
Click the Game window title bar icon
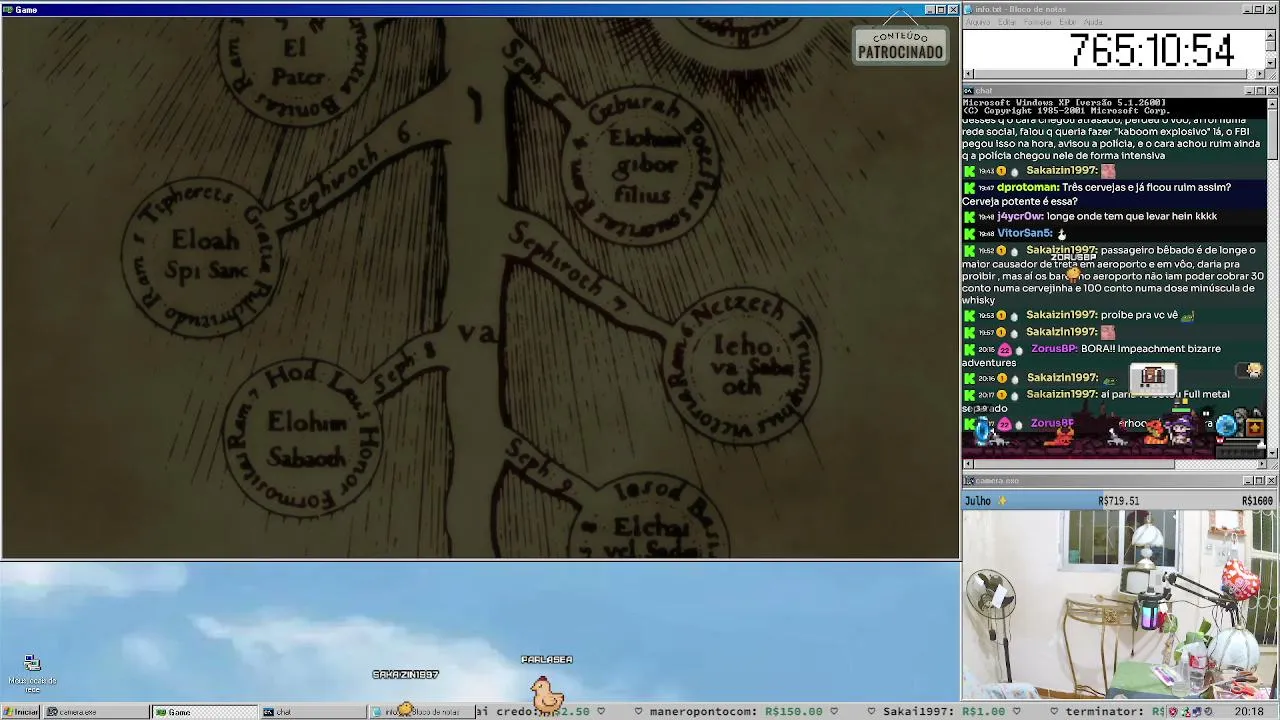(x=8, y=10)
